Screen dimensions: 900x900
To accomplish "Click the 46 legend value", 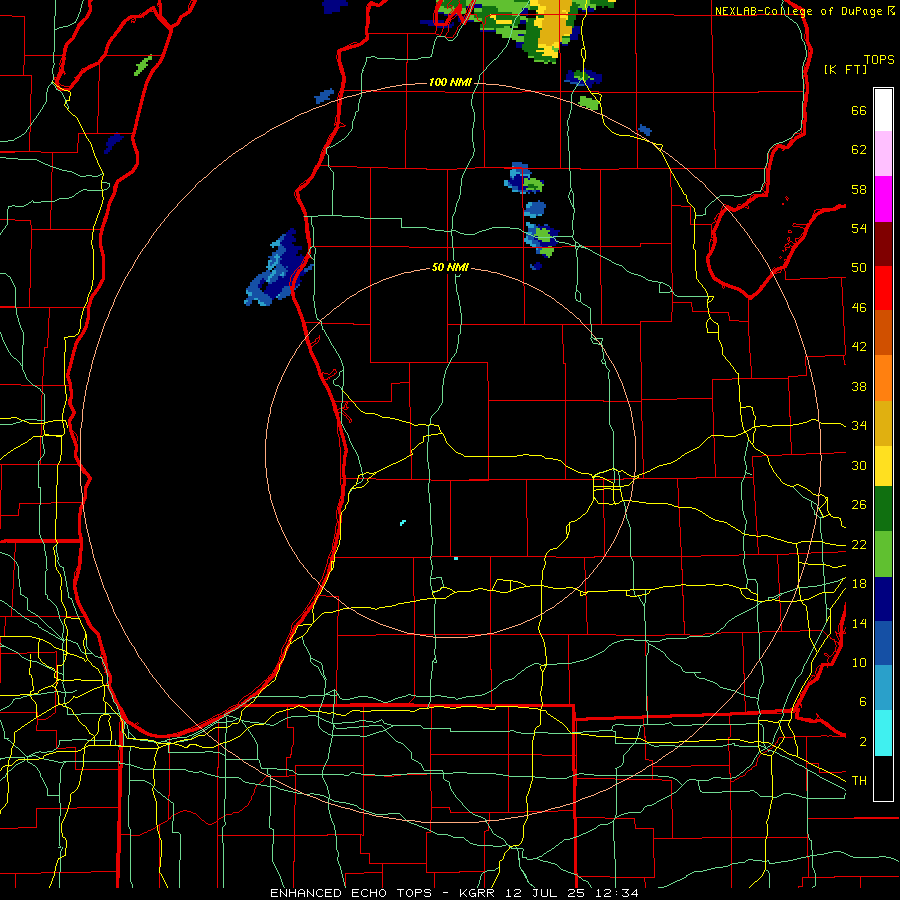I will (x=859, y=308).
